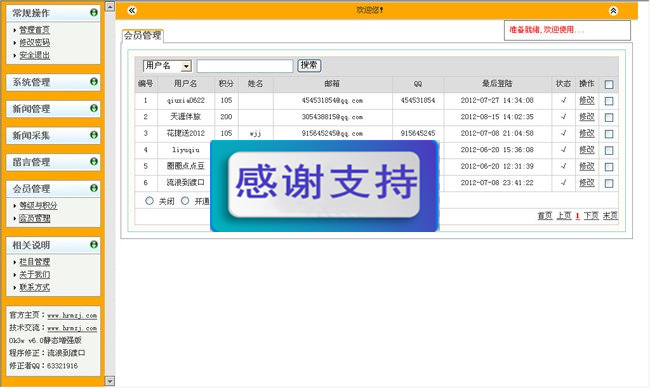The width and height of the screenshot is (650, 388).
Task: Click the 最后登陆 column header
Action: (x=497, y=84)
